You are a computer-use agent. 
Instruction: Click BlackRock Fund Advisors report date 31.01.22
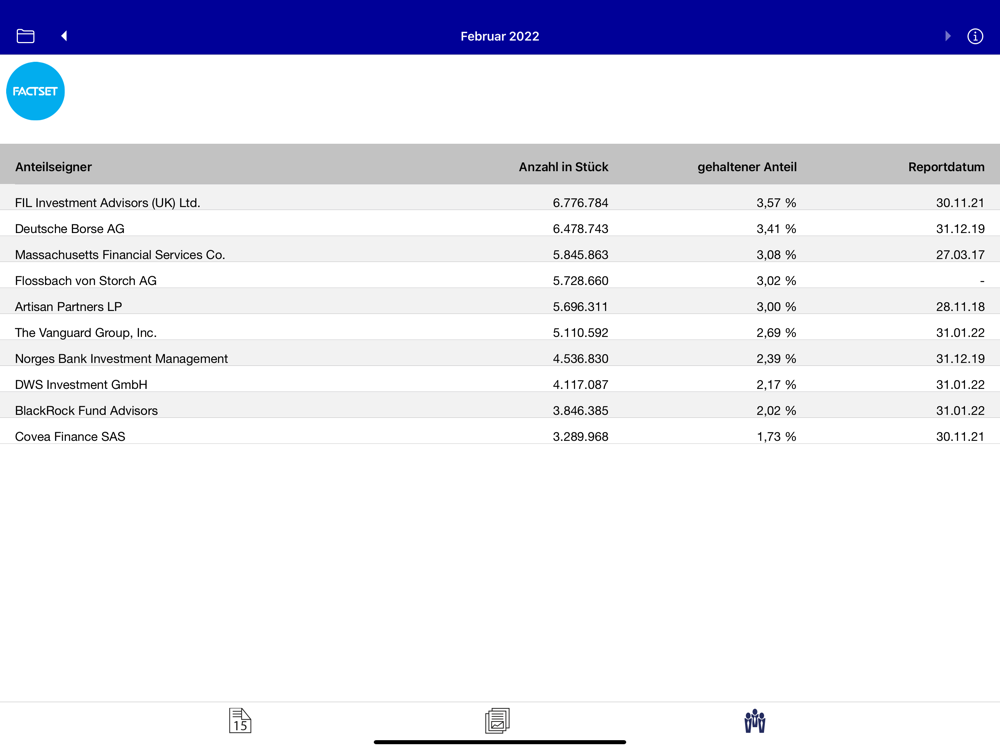(x=960, y=411)
